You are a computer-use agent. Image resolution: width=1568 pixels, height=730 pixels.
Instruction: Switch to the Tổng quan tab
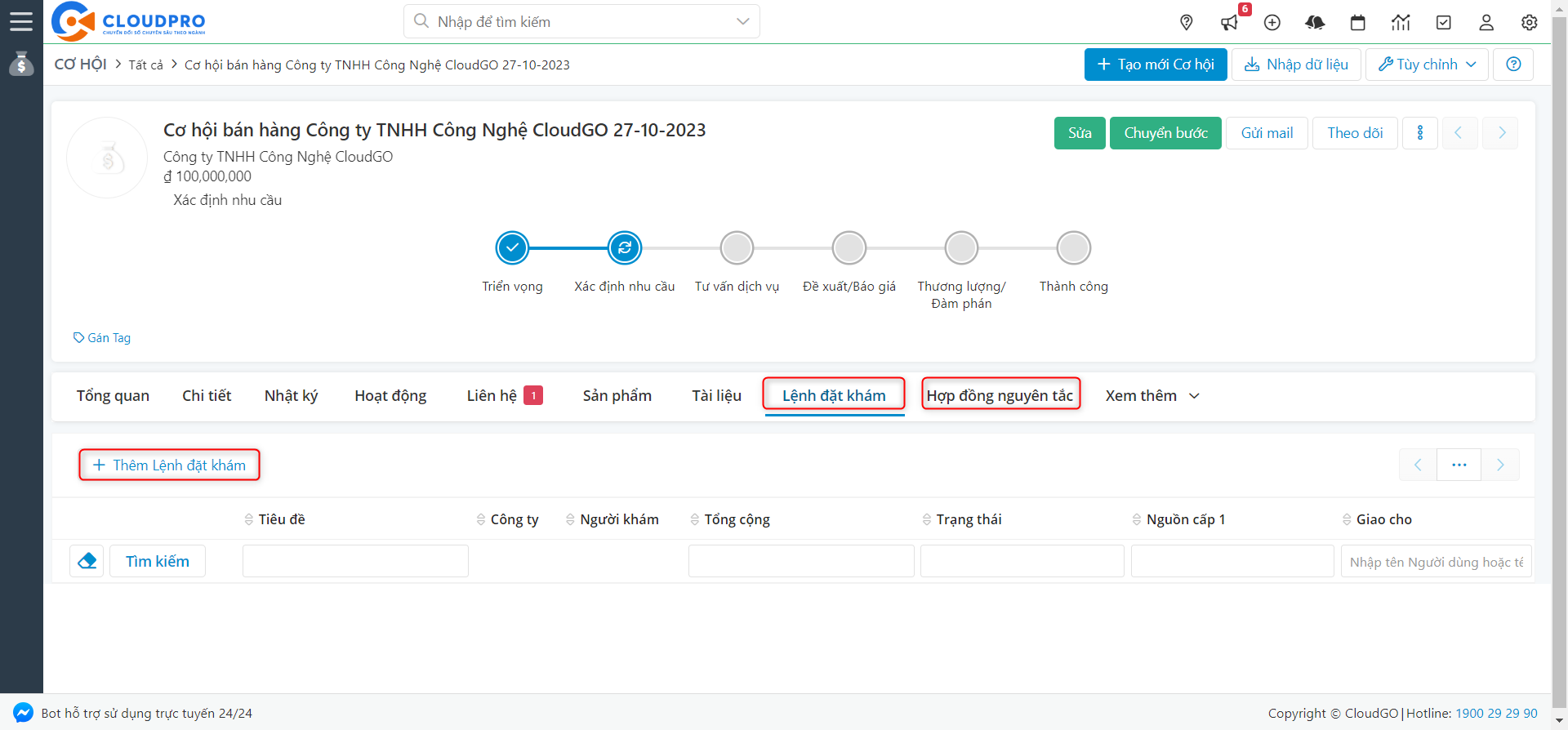pos(113,396)
